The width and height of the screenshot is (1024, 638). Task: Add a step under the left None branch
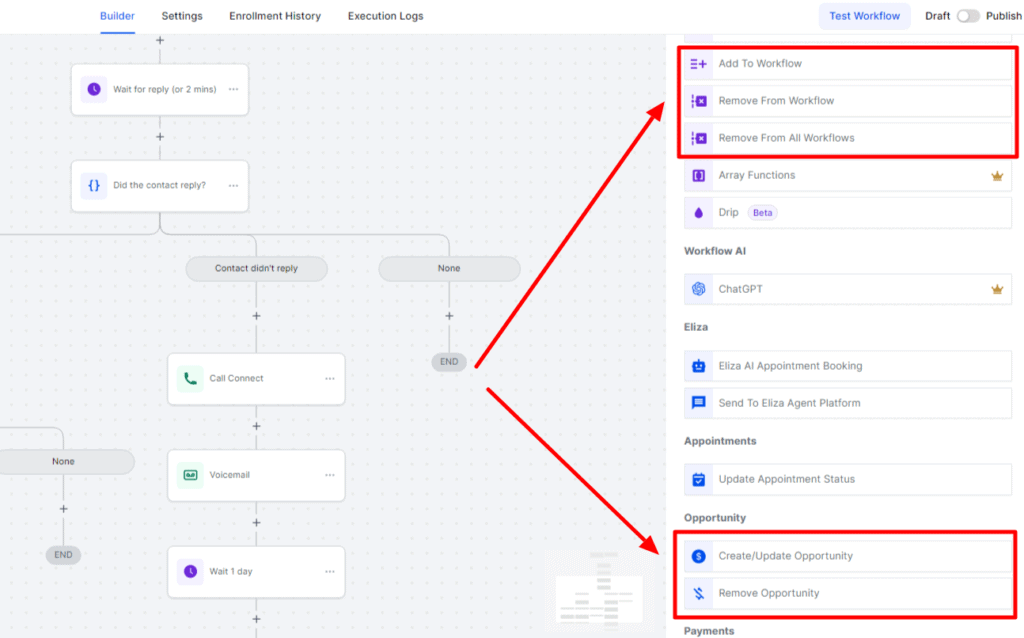click(x=63, y=509)
